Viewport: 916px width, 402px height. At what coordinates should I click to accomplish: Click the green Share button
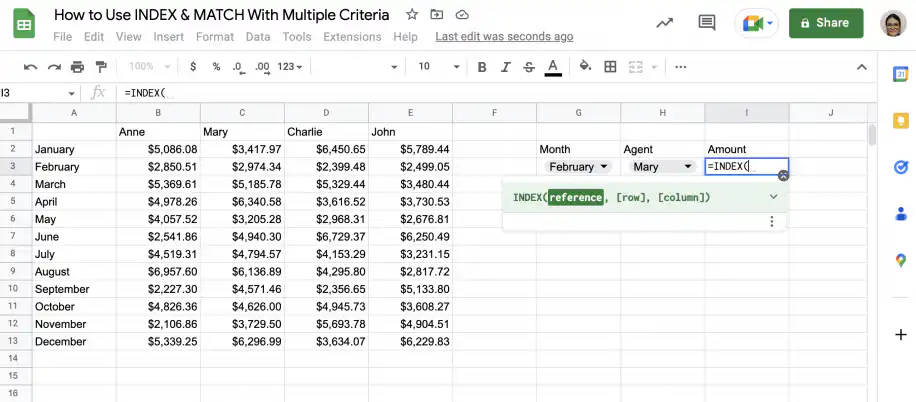tap(826, 23)
